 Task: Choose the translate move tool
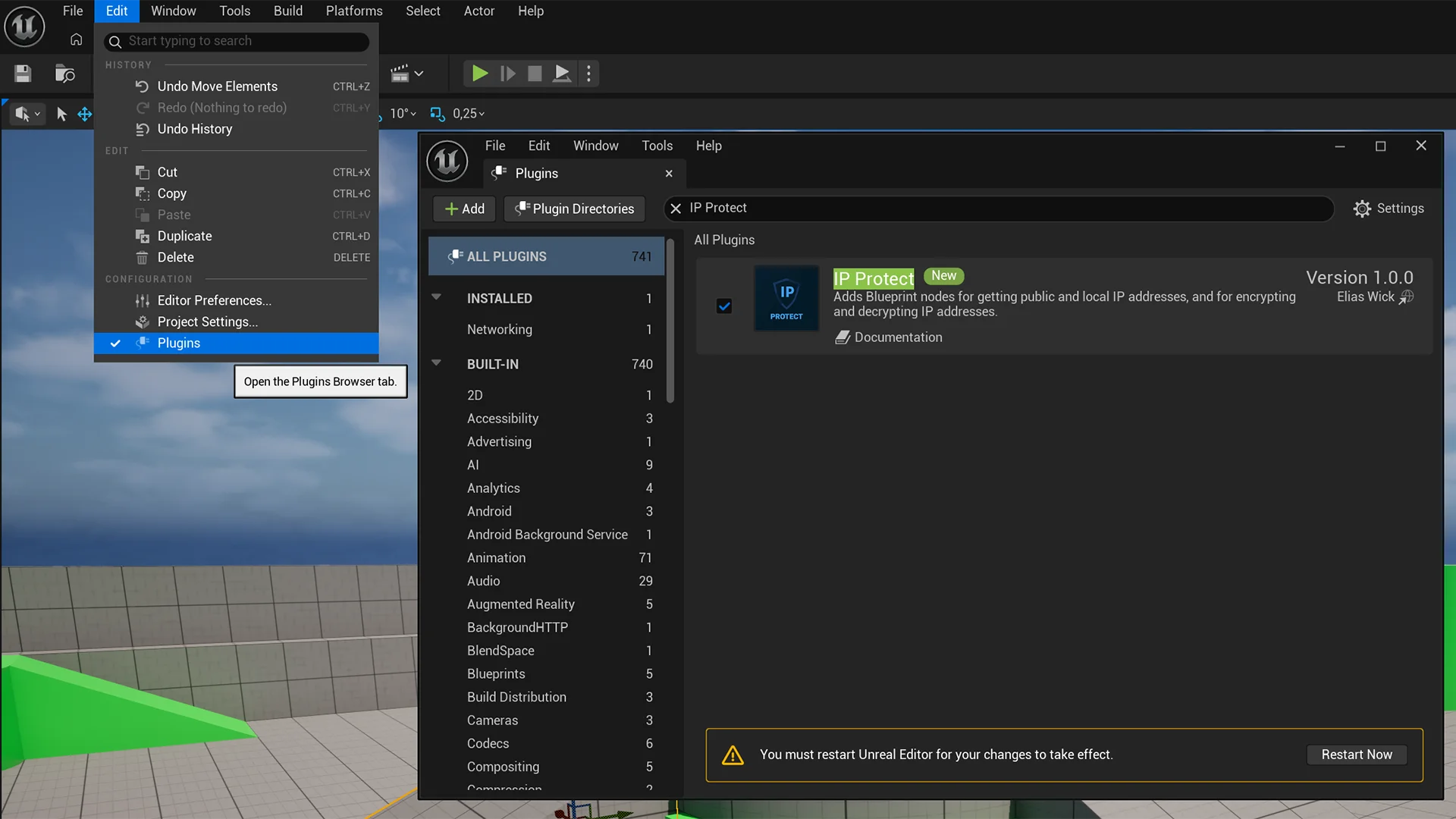(x=85, y=114)
